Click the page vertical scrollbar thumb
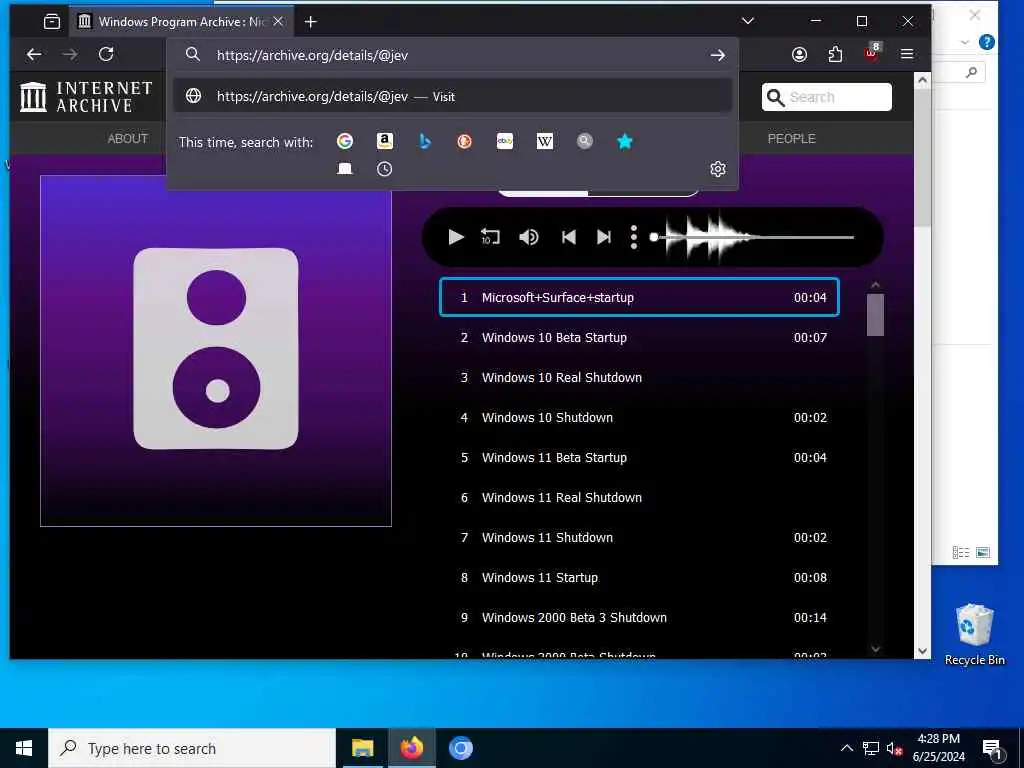This screenshot has width=1024, height=768. (922, 158)
